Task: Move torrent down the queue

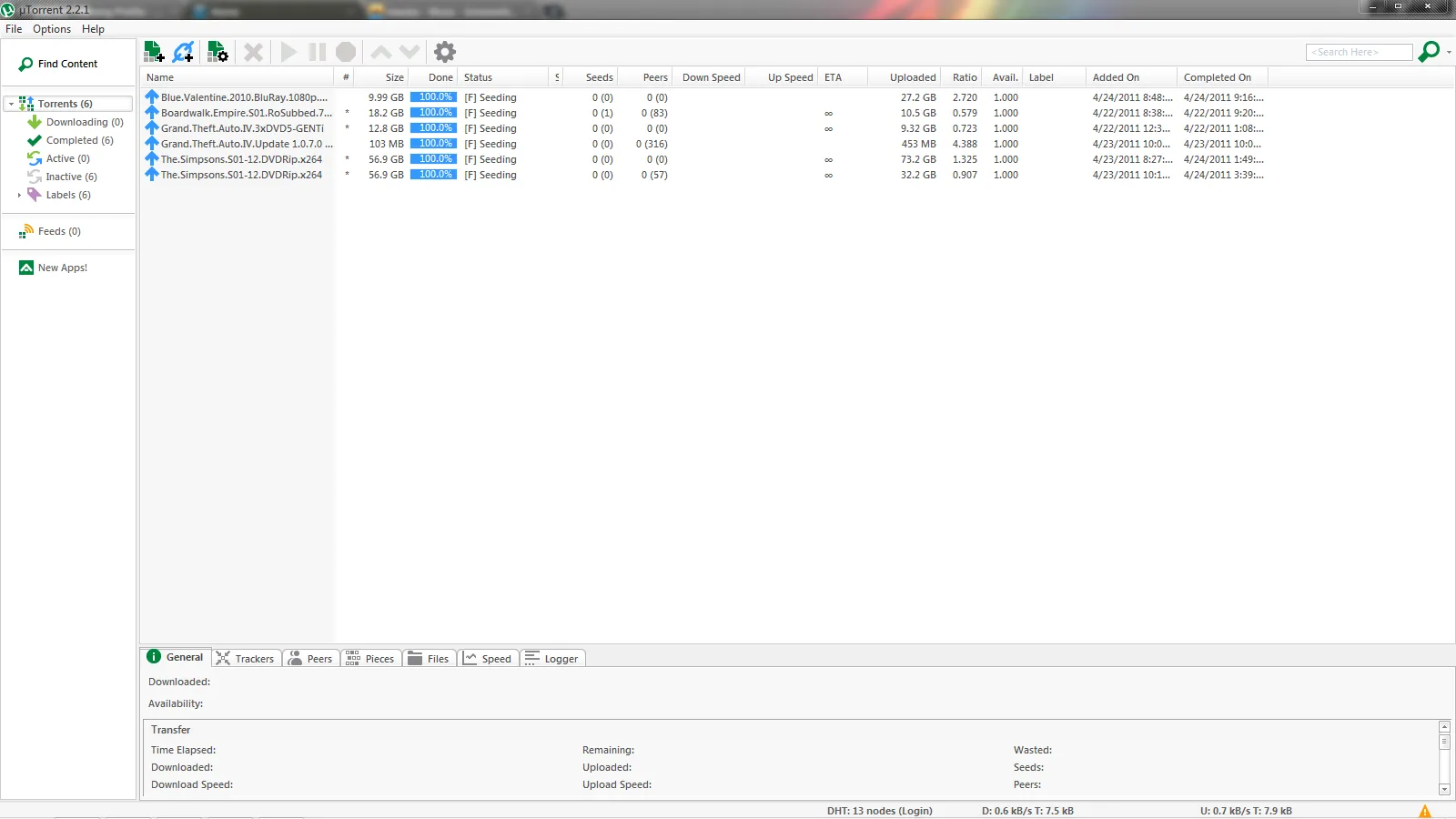Action: [x=409, y=52]
